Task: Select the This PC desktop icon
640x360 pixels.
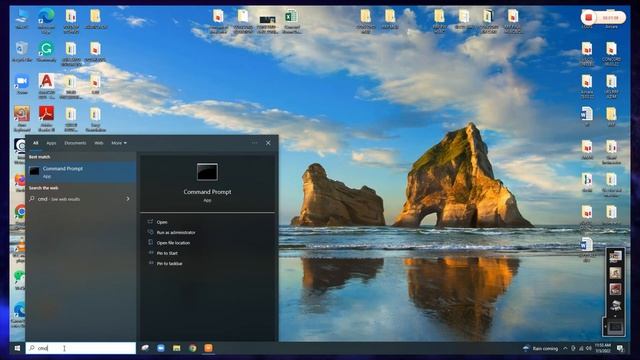Action: (22, 19)
